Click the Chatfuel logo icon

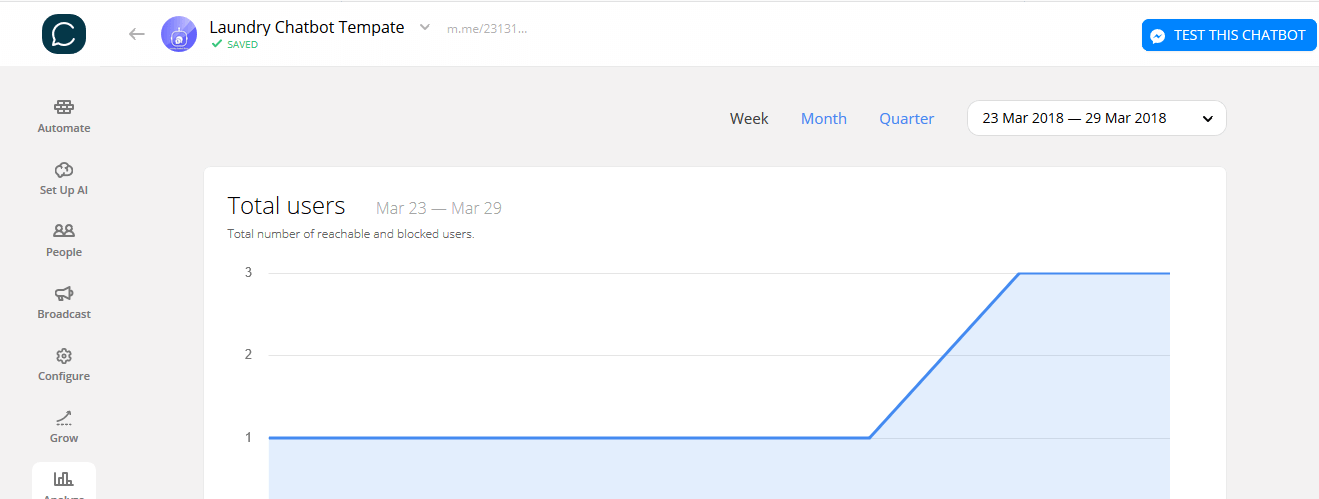[64, 34]
